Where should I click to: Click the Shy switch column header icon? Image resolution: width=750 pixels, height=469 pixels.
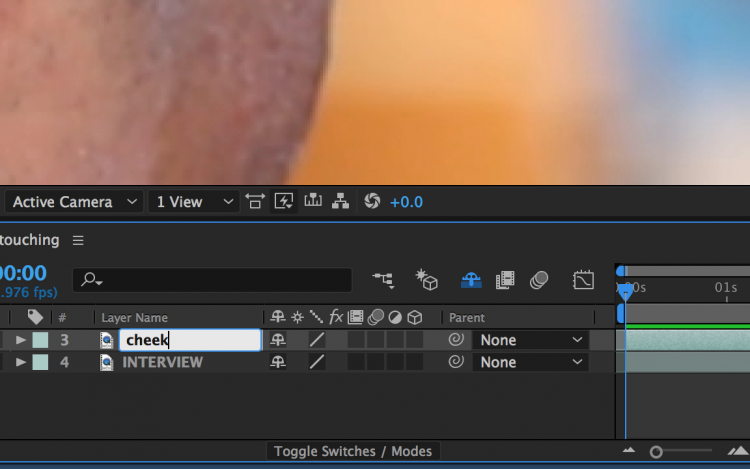[278, 316]
